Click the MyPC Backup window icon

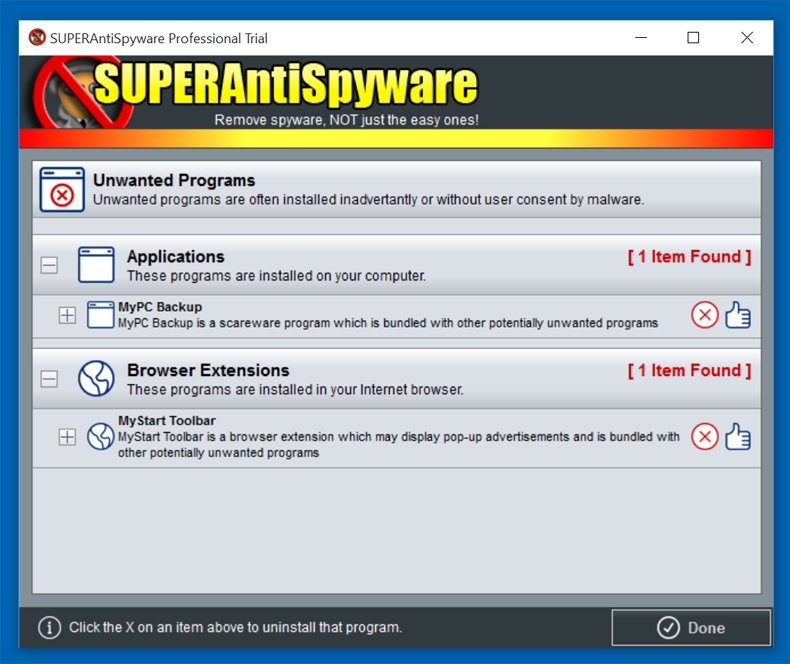(100, 315)
